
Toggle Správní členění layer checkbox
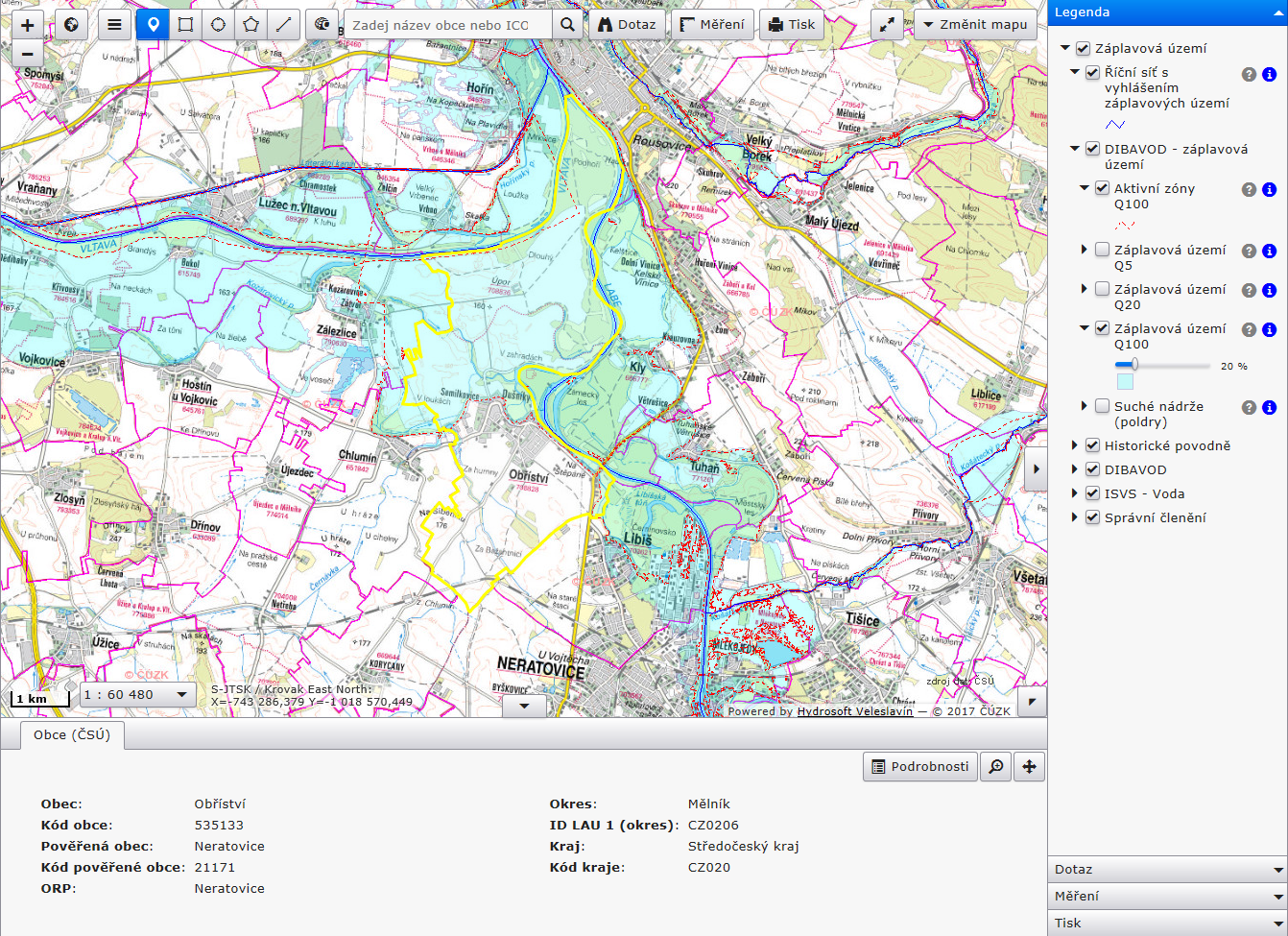click(1092, 517)
